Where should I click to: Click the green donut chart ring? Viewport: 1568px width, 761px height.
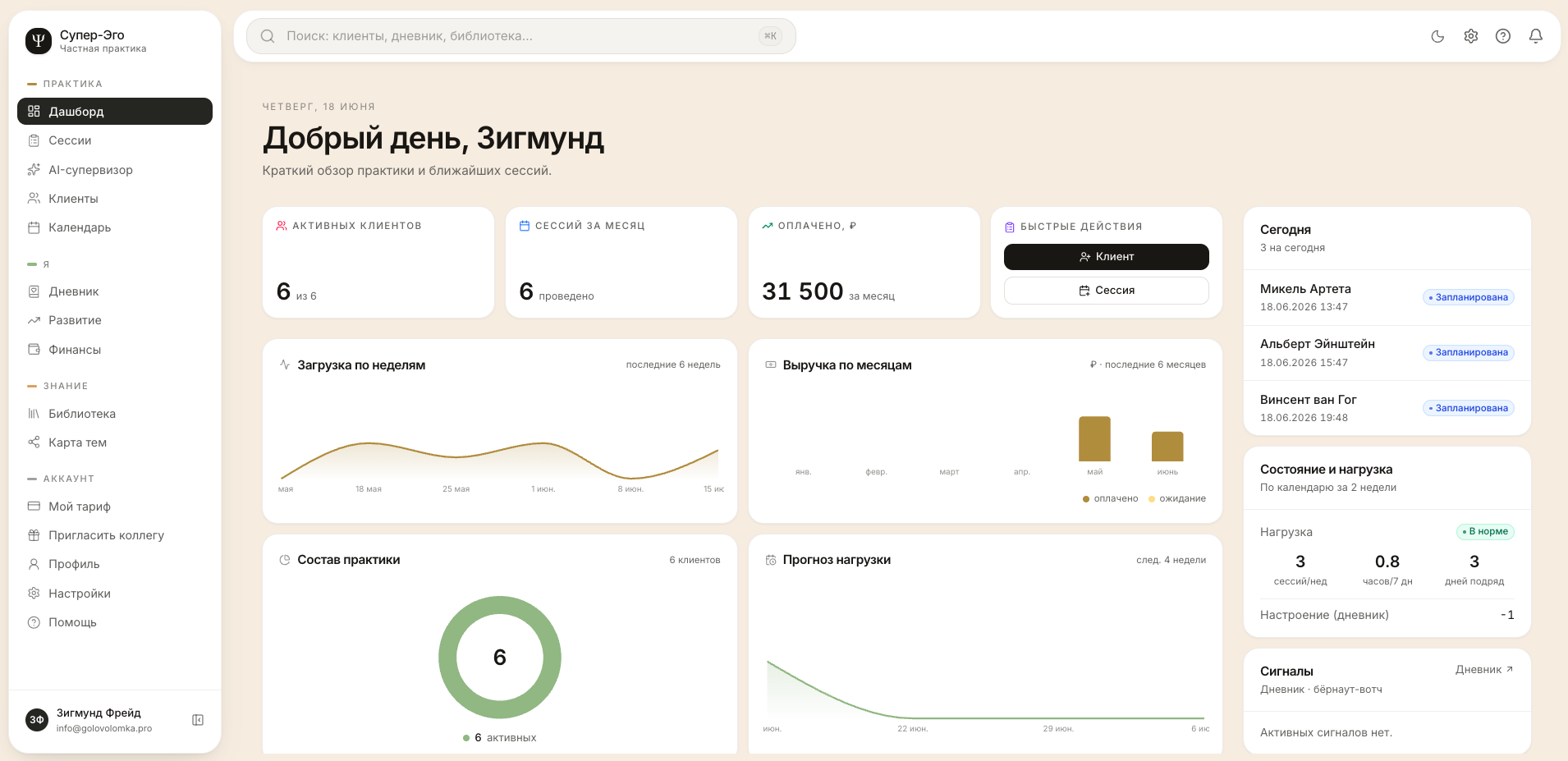click(447, 658)
